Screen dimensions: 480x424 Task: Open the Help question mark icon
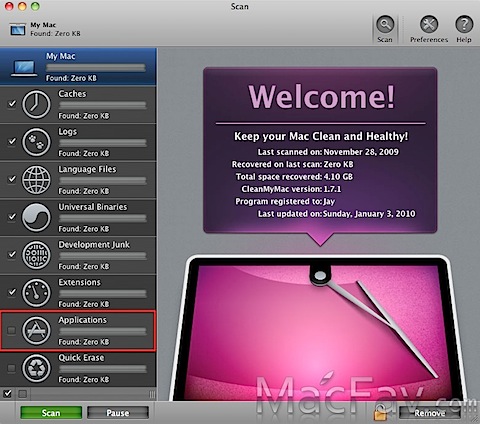pos(464,25)
